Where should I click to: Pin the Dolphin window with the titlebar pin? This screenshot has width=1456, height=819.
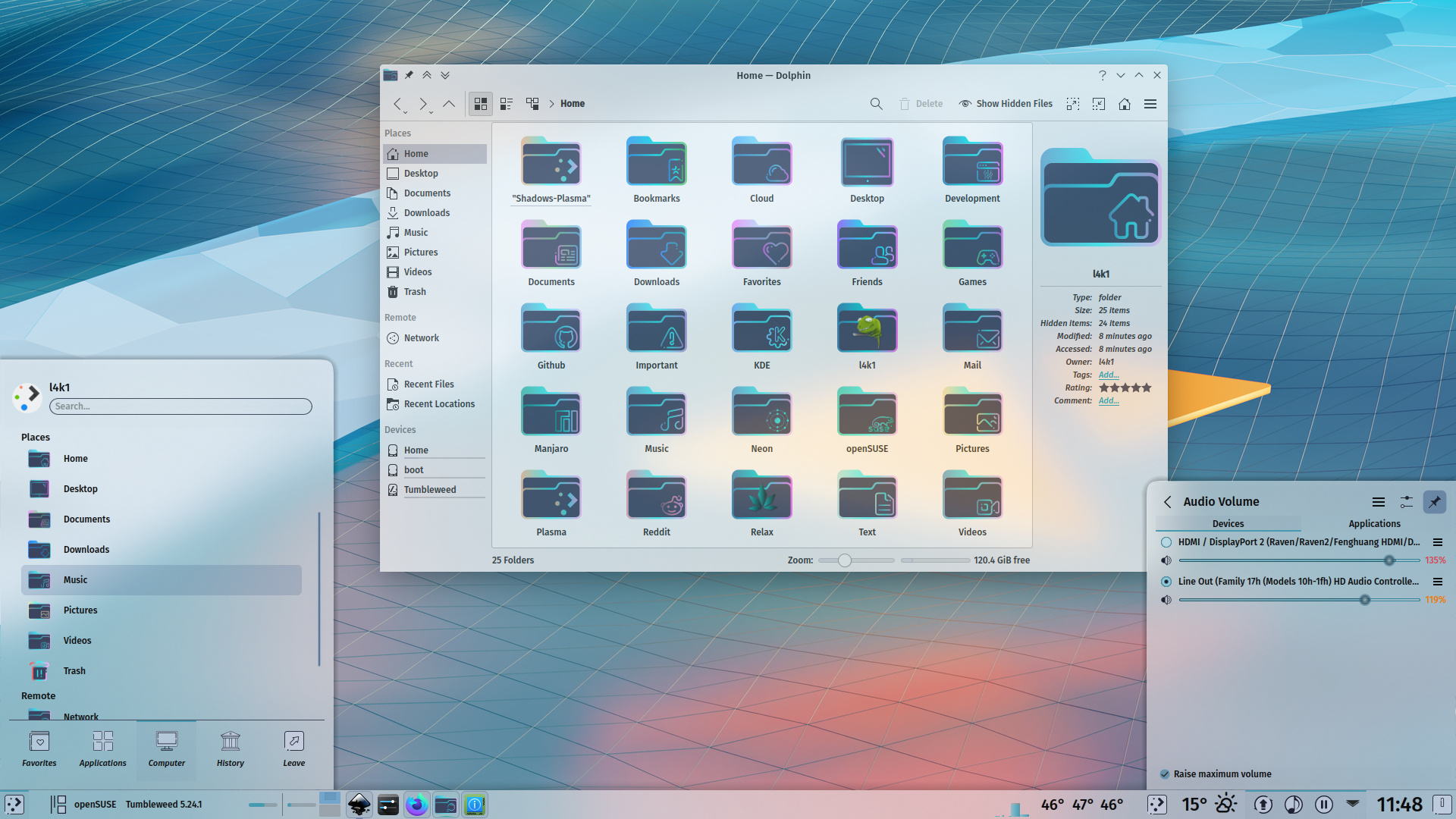click(409, 75)
